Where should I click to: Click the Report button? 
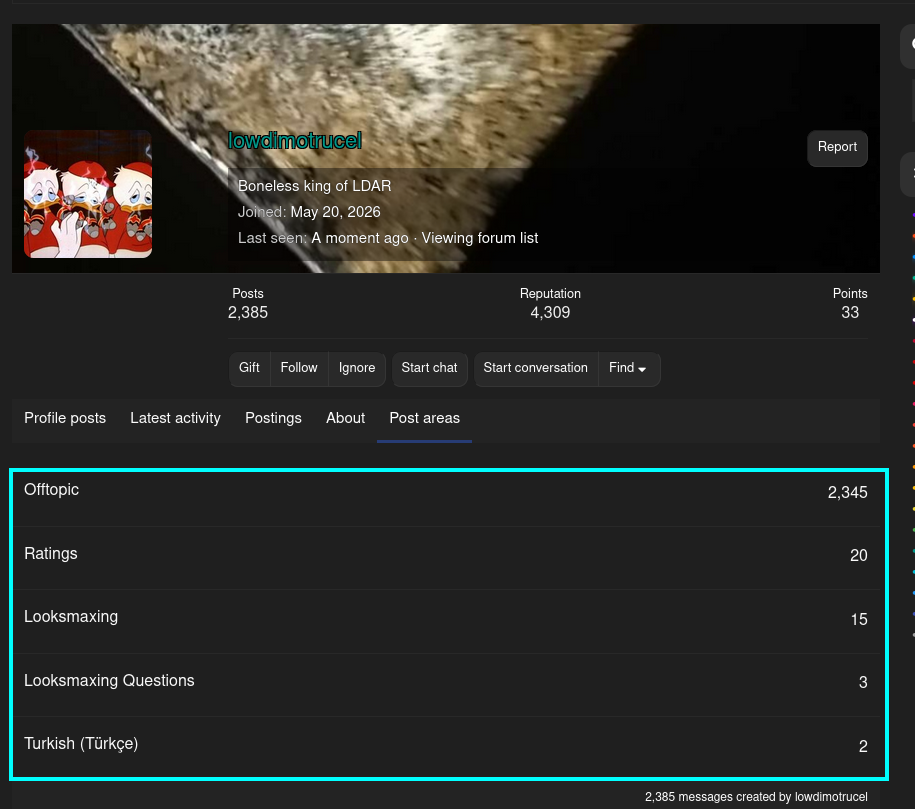(x=837, y=148)
